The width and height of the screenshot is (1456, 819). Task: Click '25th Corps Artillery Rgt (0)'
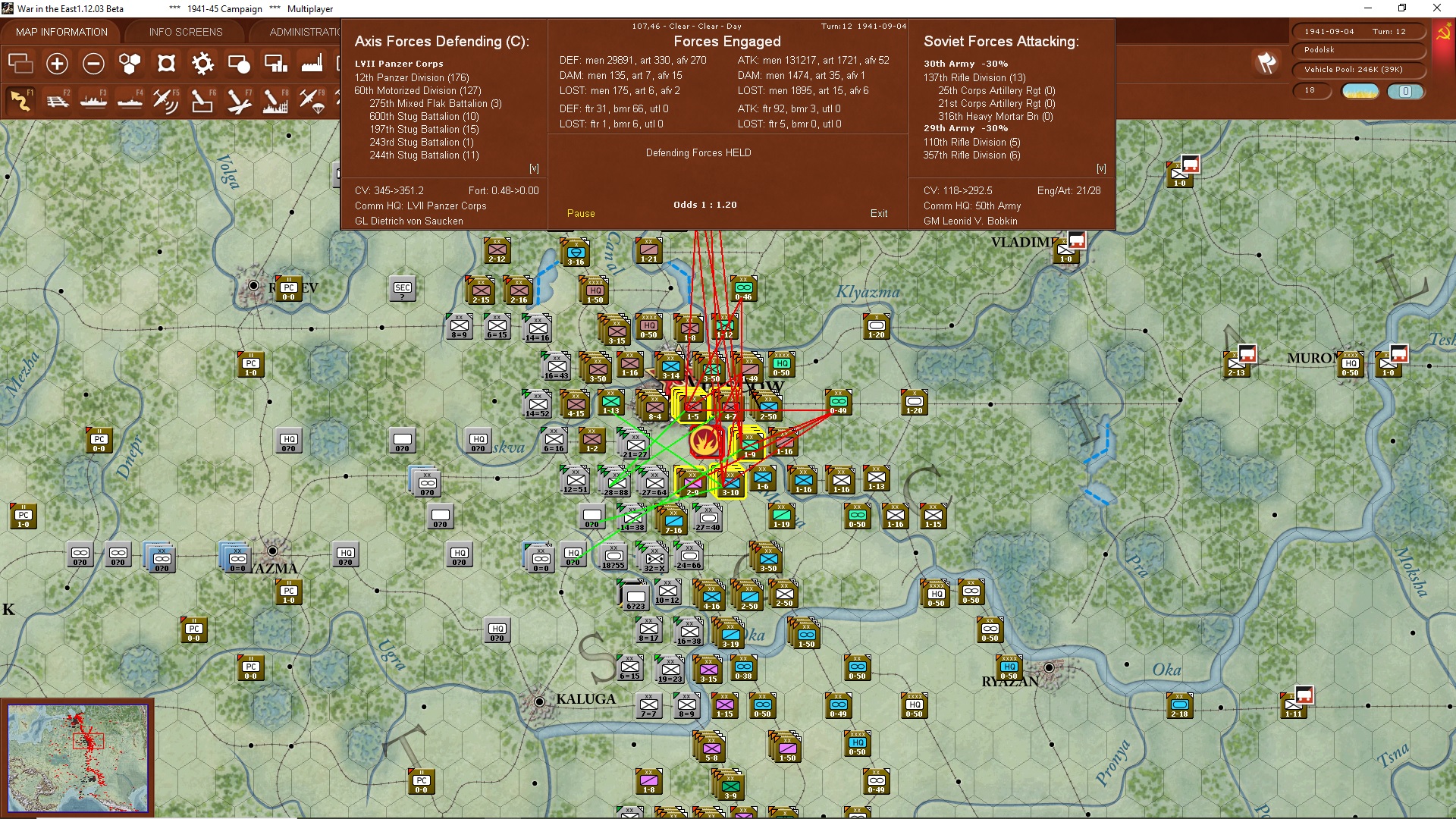pyautogui.click(x=996, y=90)
